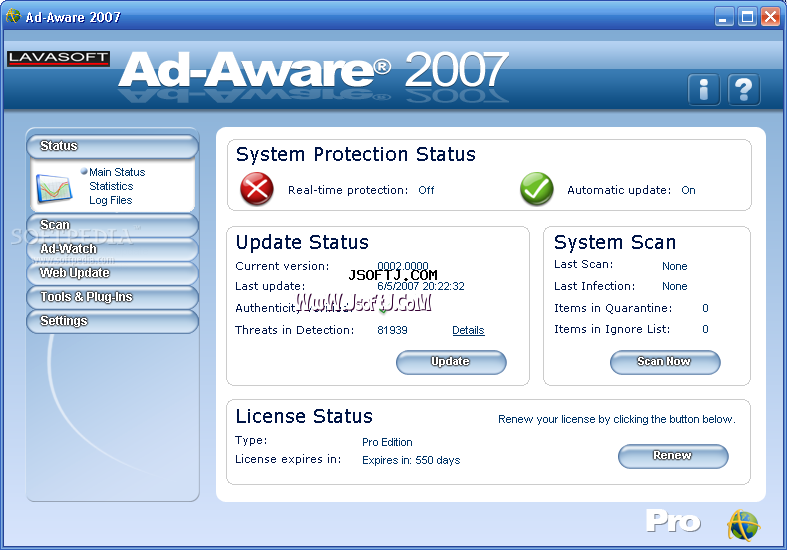Click the Scan Now button
The height and width of the screenshot is (550, 787).
coord(665,362)
